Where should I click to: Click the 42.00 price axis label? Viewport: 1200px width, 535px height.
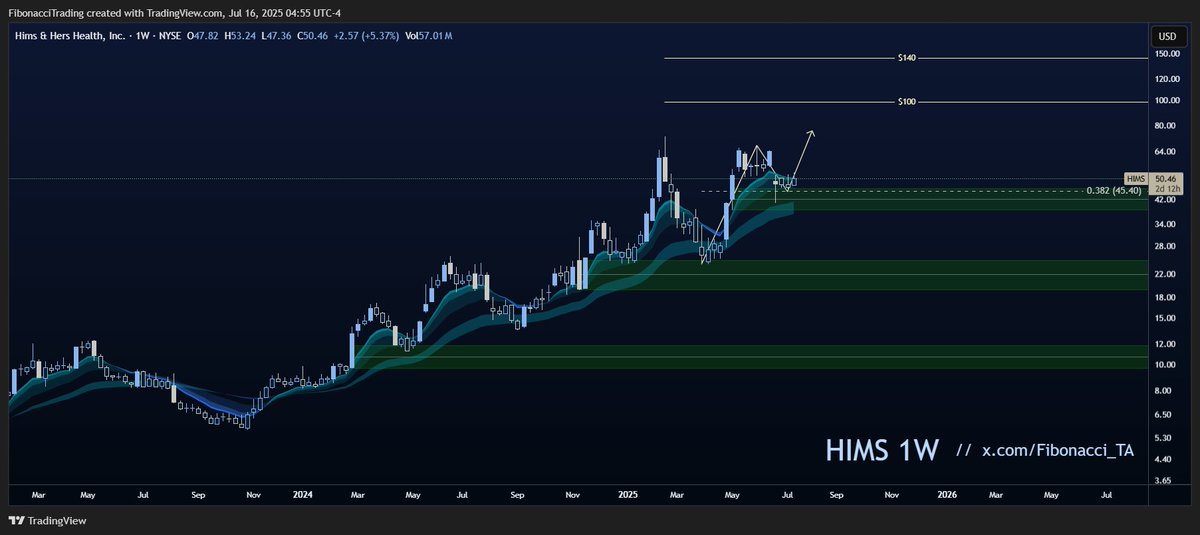click(1164, 200)
